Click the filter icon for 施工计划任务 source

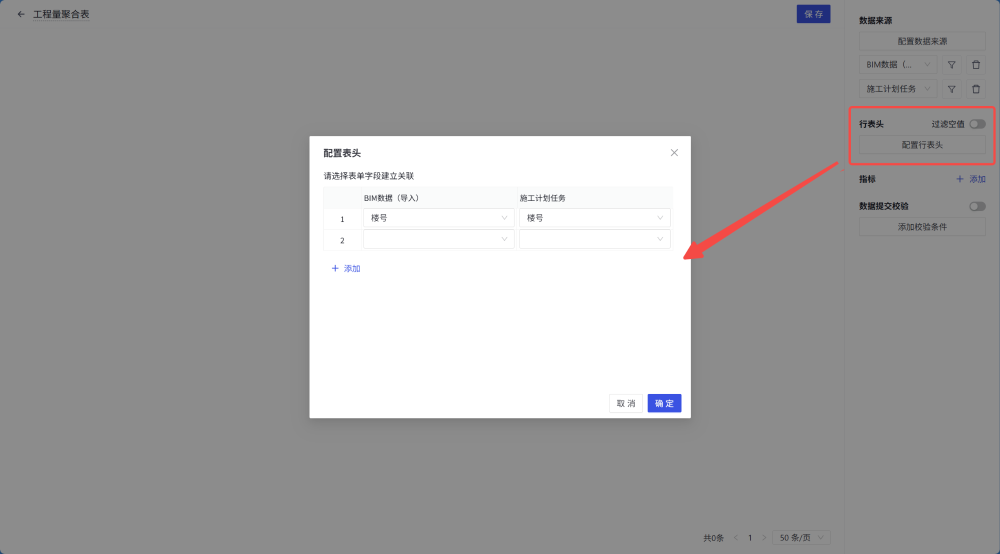click(x=952, y=89)
